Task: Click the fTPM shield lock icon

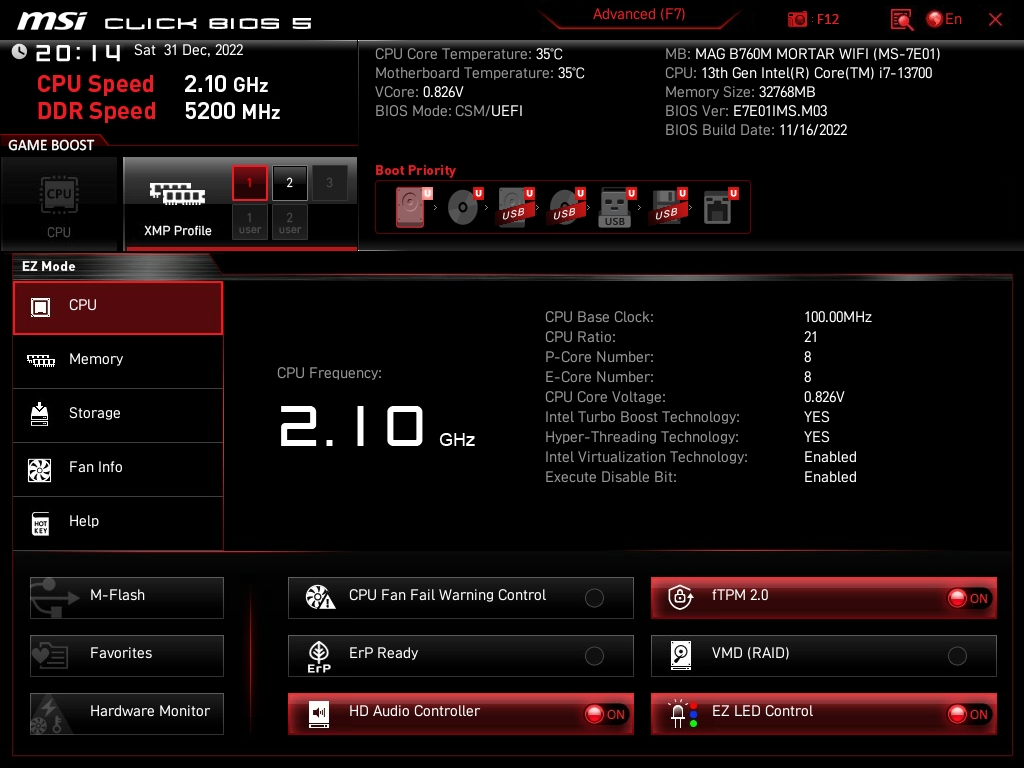Action: (680, 597)
